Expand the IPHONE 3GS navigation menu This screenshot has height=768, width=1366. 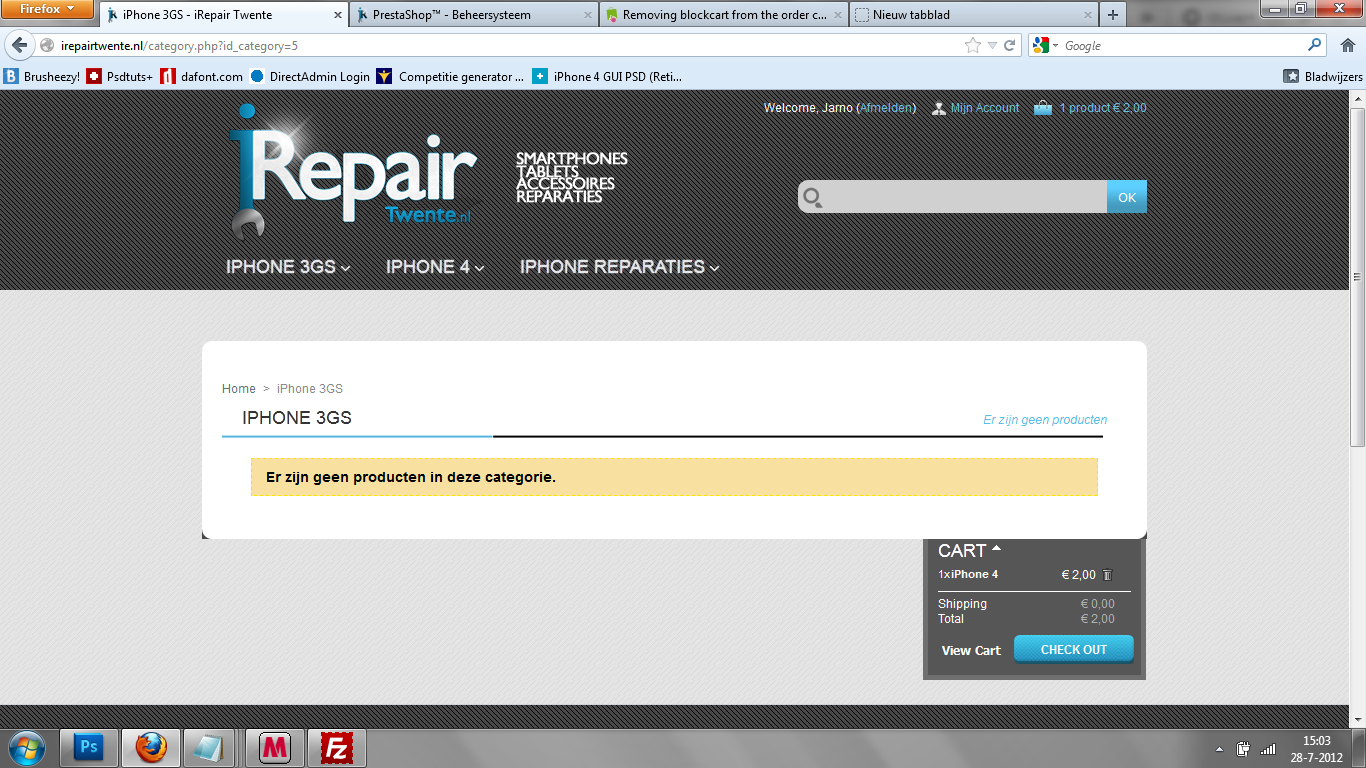click(288, 267)
